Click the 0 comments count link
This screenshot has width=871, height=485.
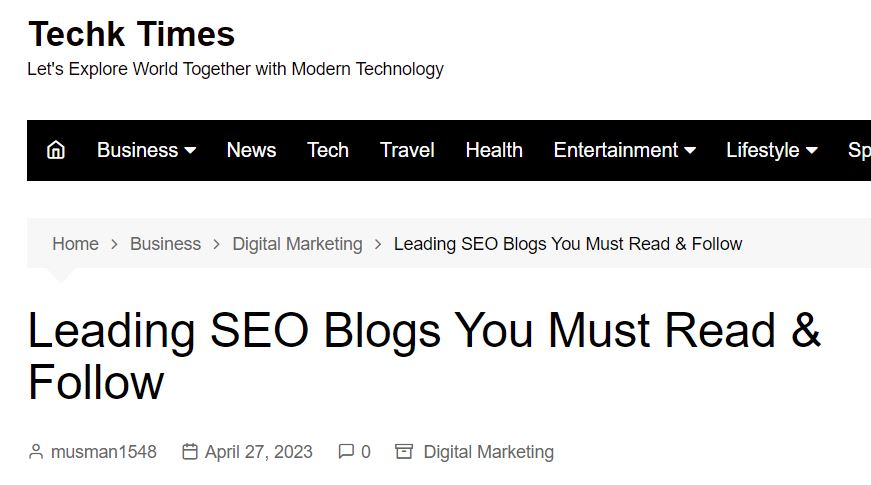[x=366, y=452]
